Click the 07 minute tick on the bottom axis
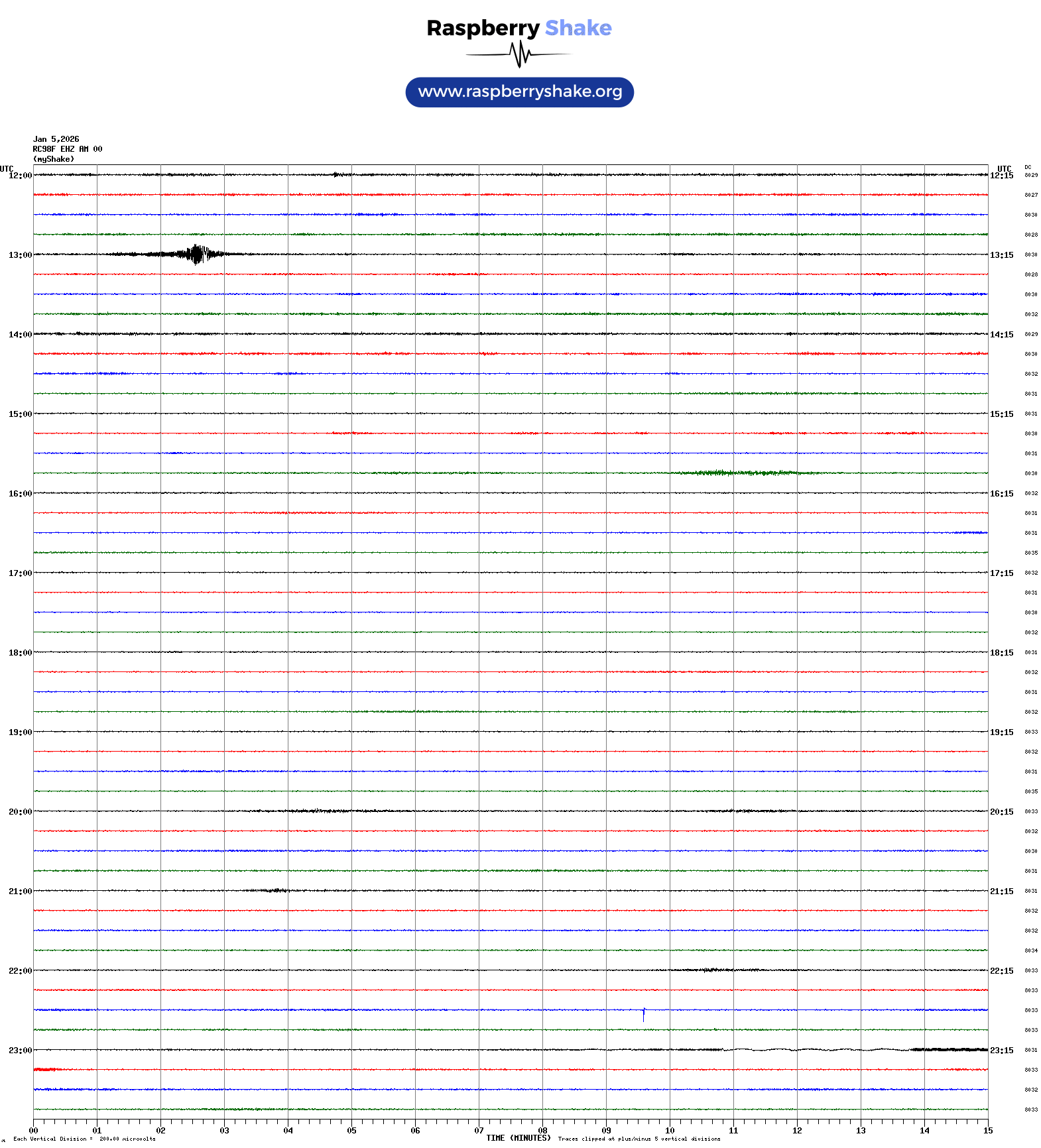The image size is (1041, 1148). (479, 1131)
